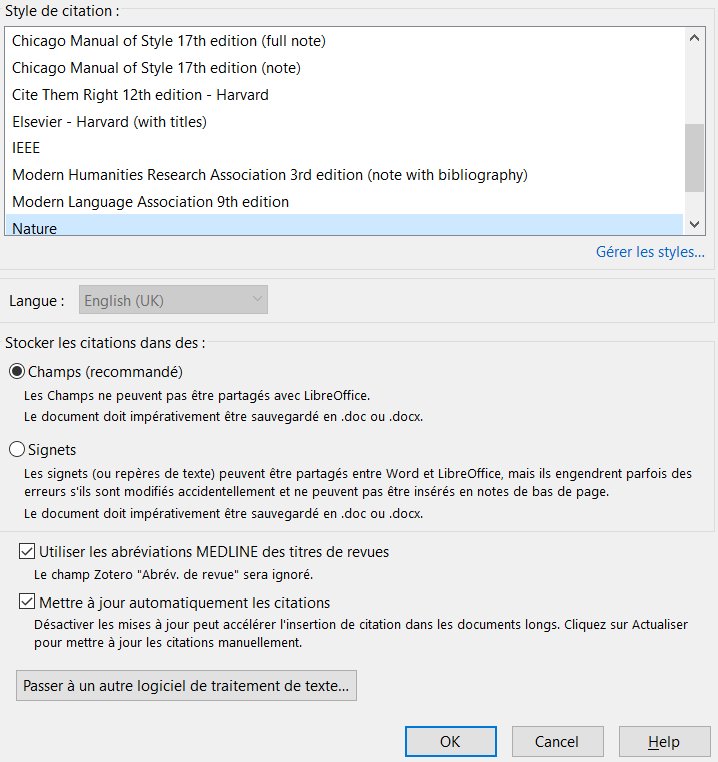The width and height of the screenshot is (718, 762).
Task: Select Modern Language Association 9th edition
Action: click(x=150, y=202)
